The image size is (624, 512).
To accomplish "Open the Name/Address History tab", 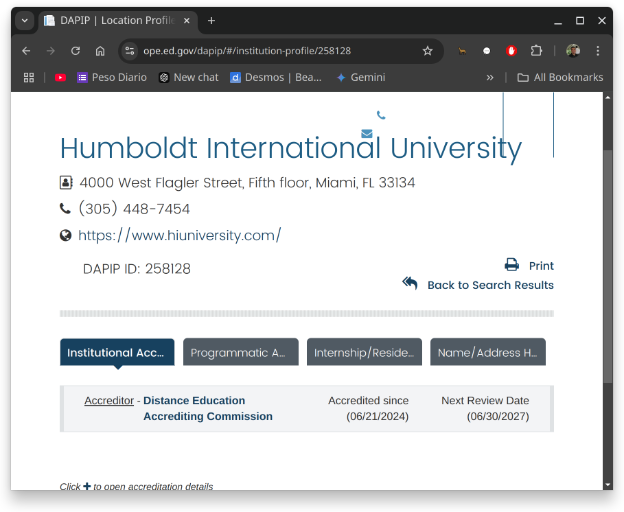I will tap(488, 352).
